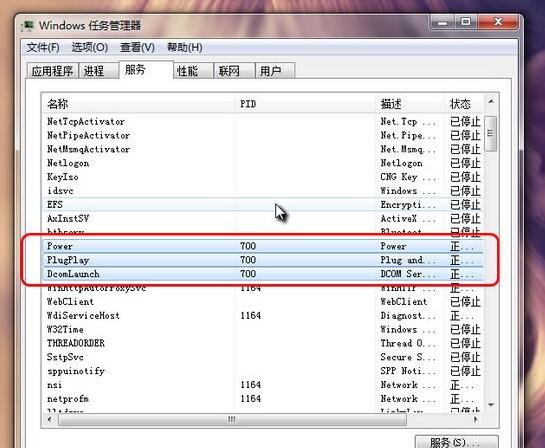Select the NetTcpActivator service row

coord(263,122)
